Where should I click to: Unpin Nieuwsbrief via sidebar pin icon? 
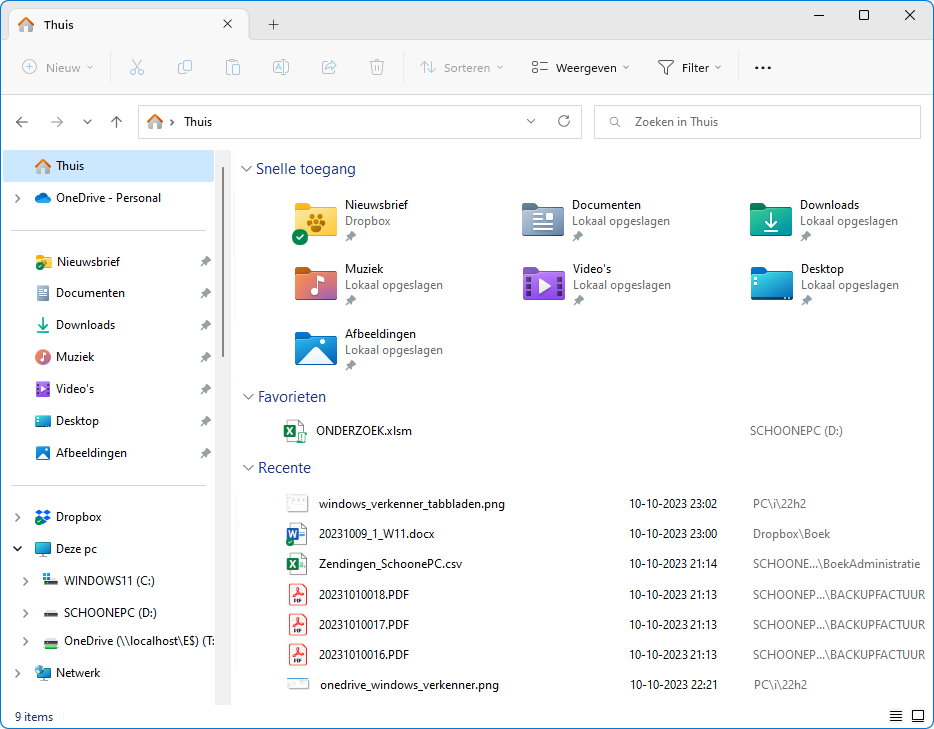[x=206, y=261]
